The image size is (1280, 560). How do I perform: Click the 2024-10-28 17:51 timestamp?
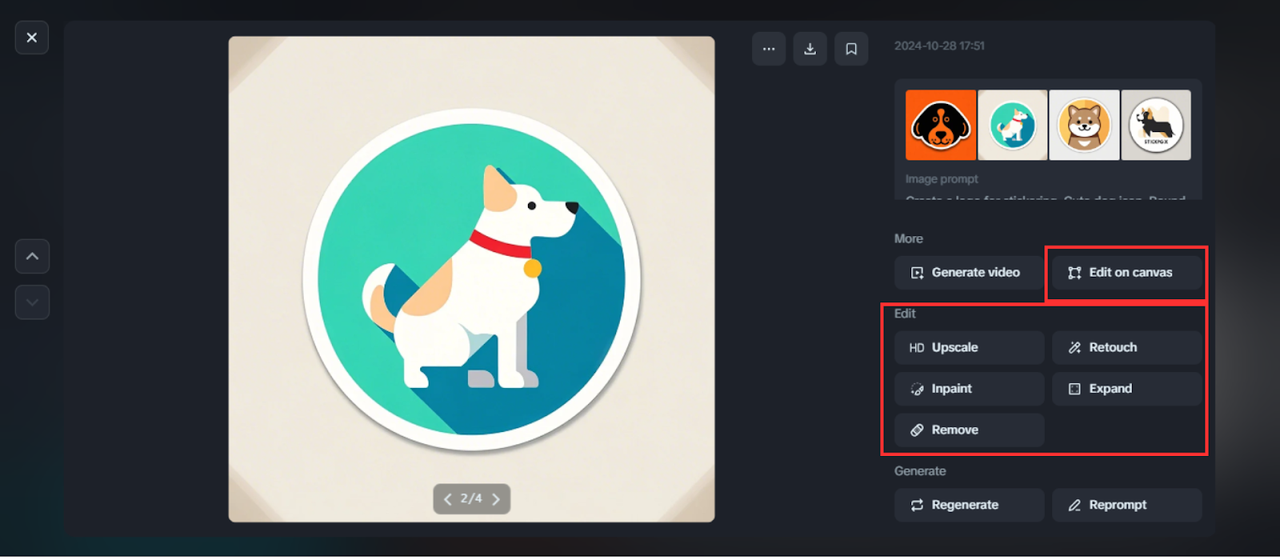click(x=940, y=46)
